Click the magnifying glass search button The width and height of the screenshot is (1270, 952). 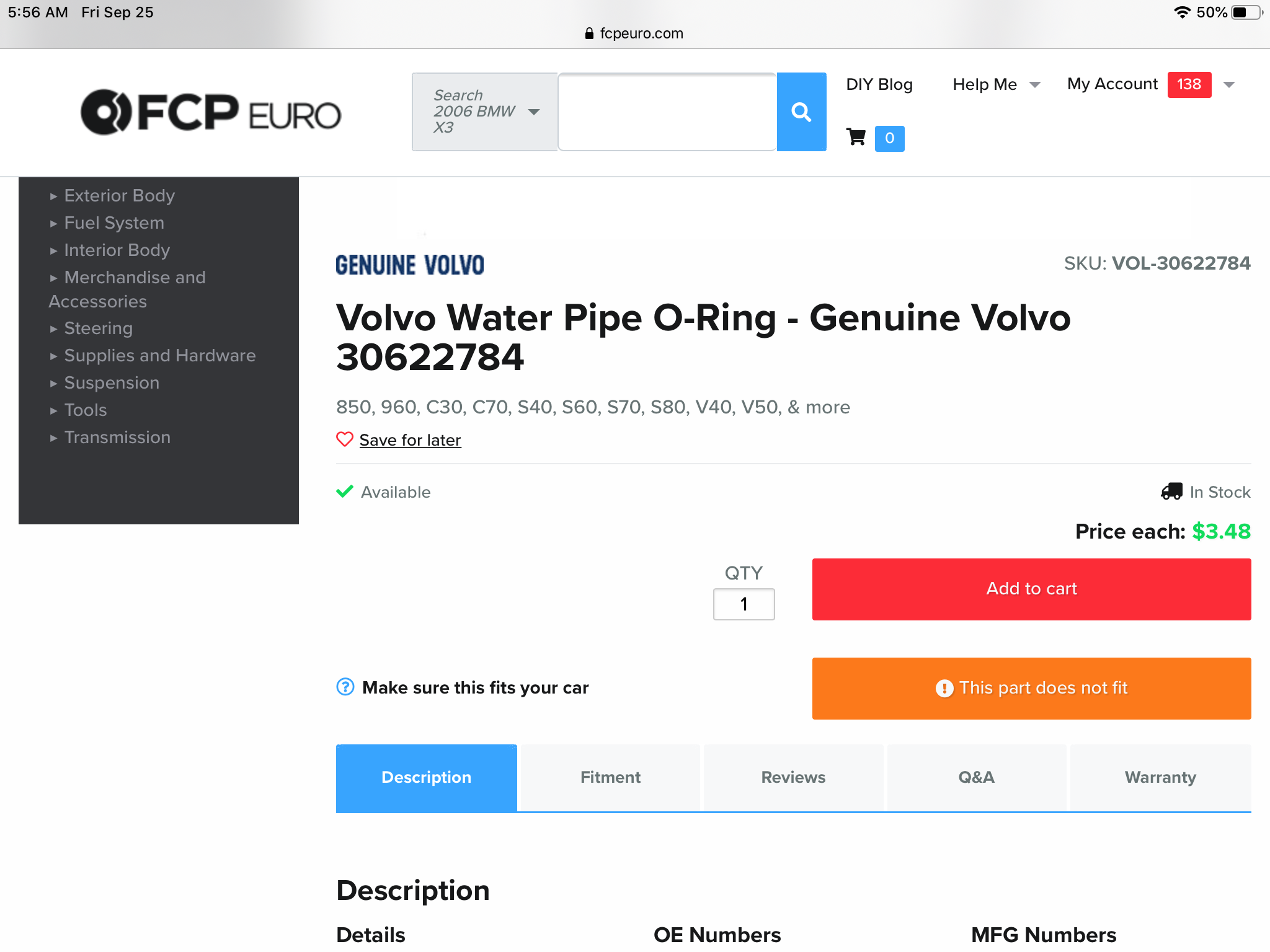pos(801,112)
